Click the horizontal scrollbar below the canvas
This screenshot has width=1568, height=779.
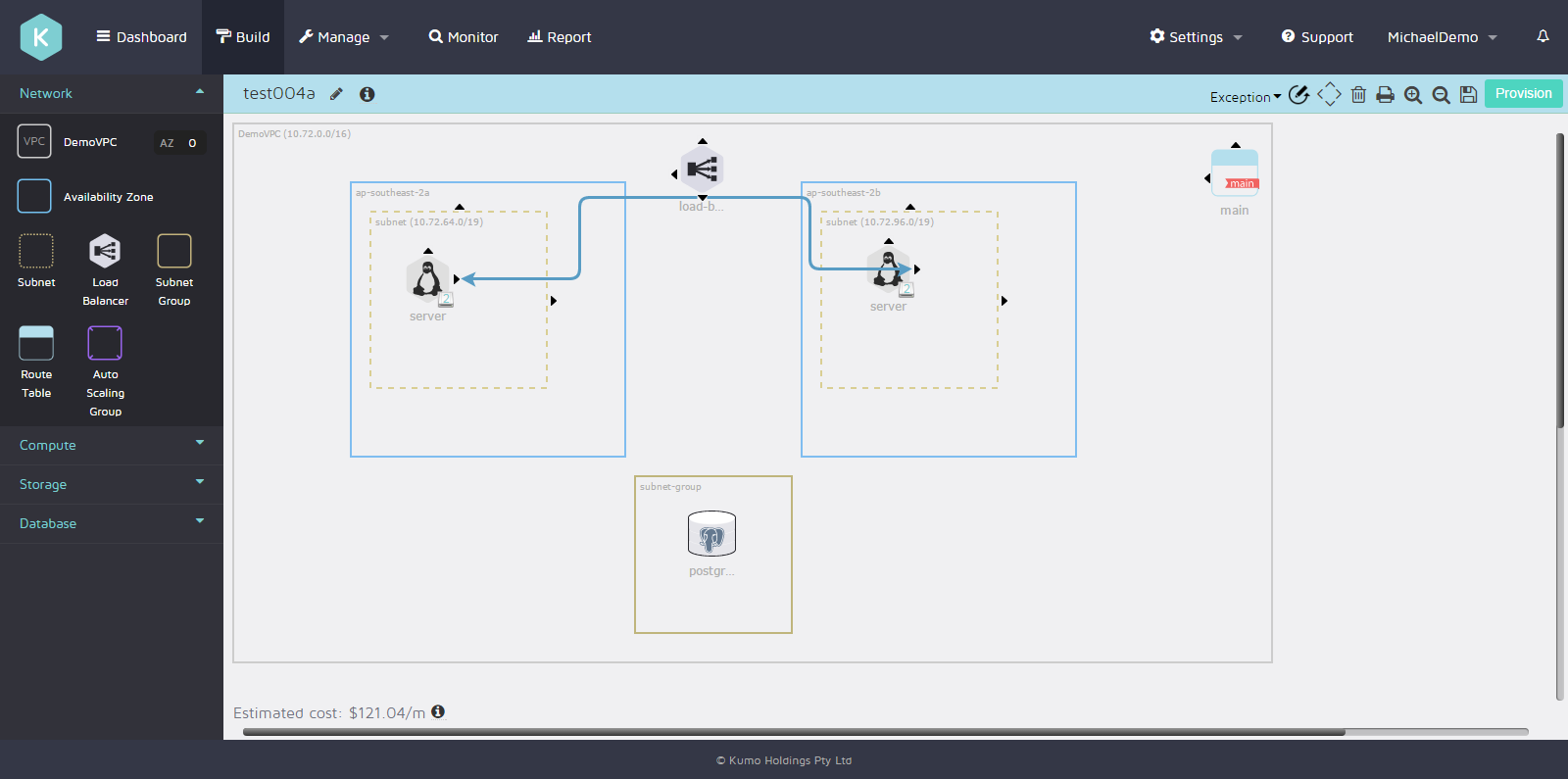click(x=794, y=731)
